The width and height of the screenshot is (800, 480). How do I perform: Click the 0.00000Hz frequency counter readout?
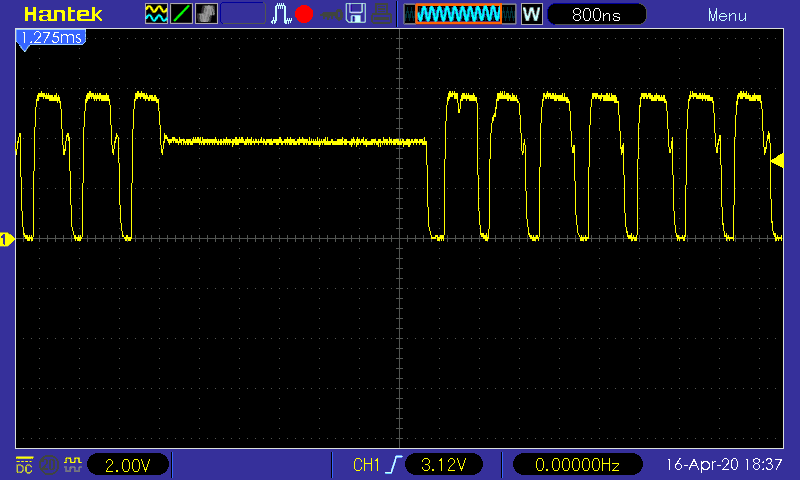[x=577, y=465]
